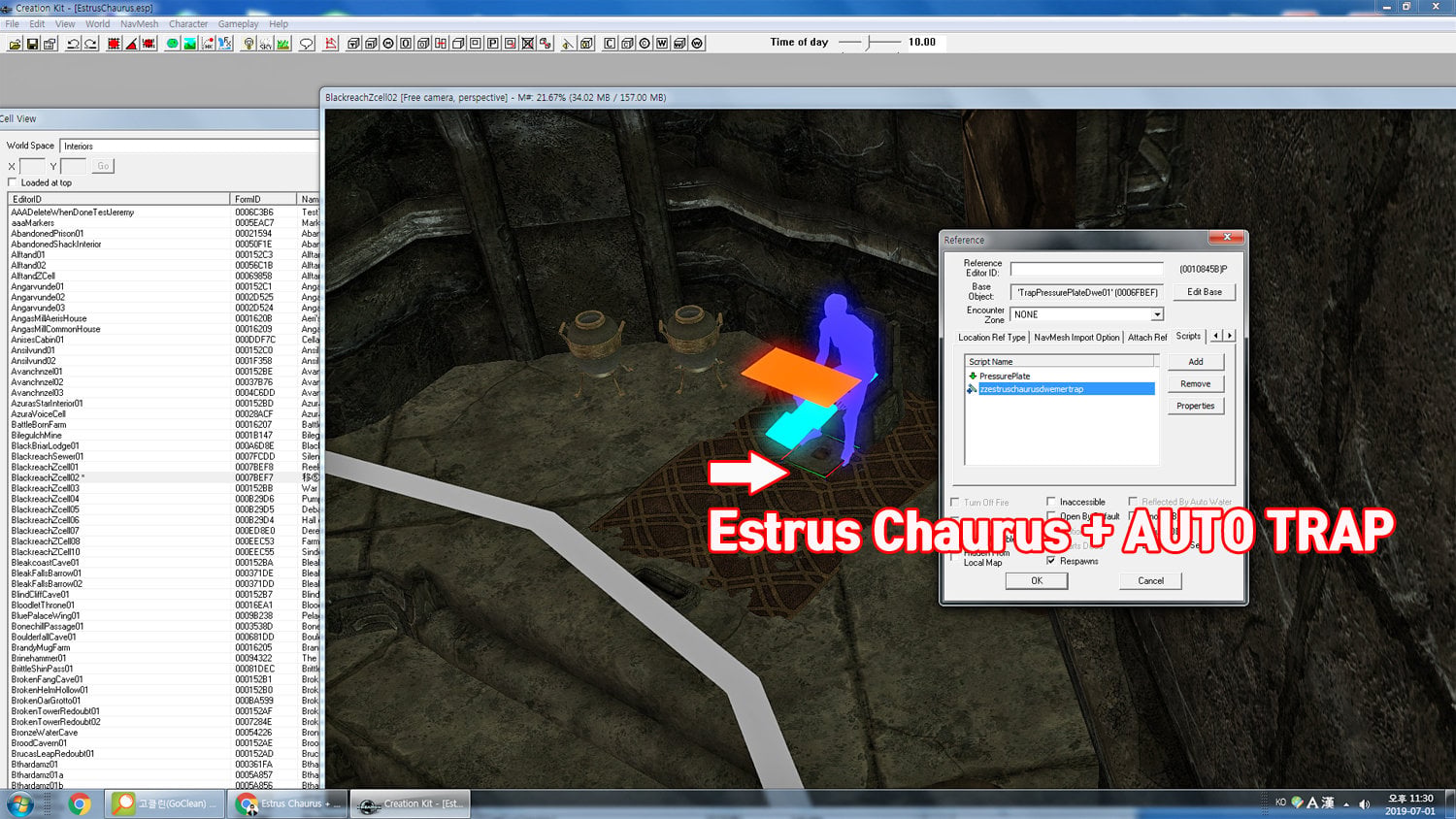The height and width of the screenshot is (819, 1456).
Task: Open the Encounter Zone dropdown
Action: [1157, 314]
